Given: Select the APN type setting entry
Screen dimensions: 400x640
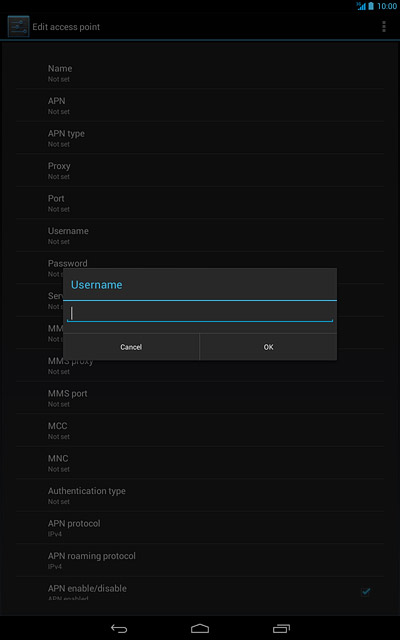Looking at the screenshot, I should coord(200,138).
